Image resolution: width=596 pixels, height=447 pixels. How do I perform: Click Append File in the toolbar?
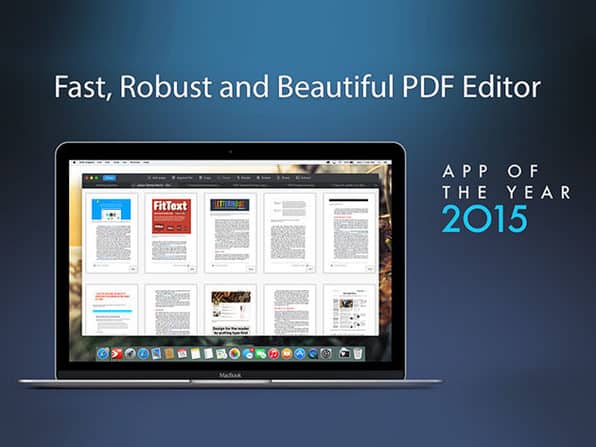click(182, 178)
